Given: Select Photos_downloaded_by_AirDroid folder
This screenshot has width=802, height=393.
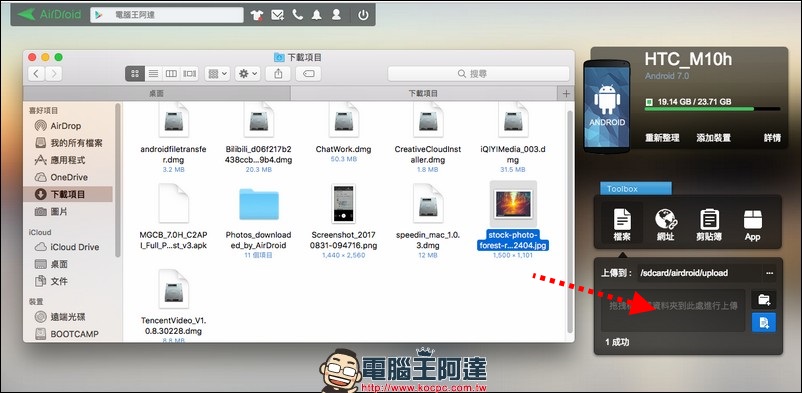Looking at the screenshot, I should (259, 204).
